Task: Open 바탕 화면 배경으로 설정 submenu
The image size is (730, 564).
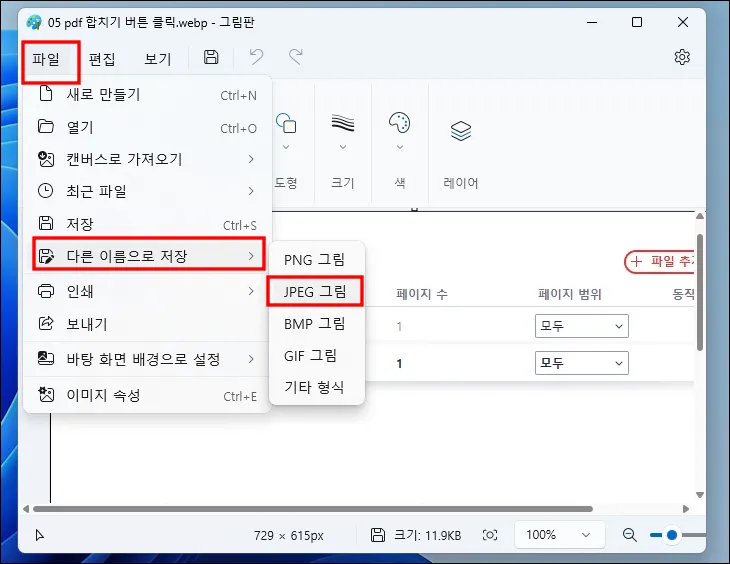Action: pyautogui.click(x=147, y=359)
